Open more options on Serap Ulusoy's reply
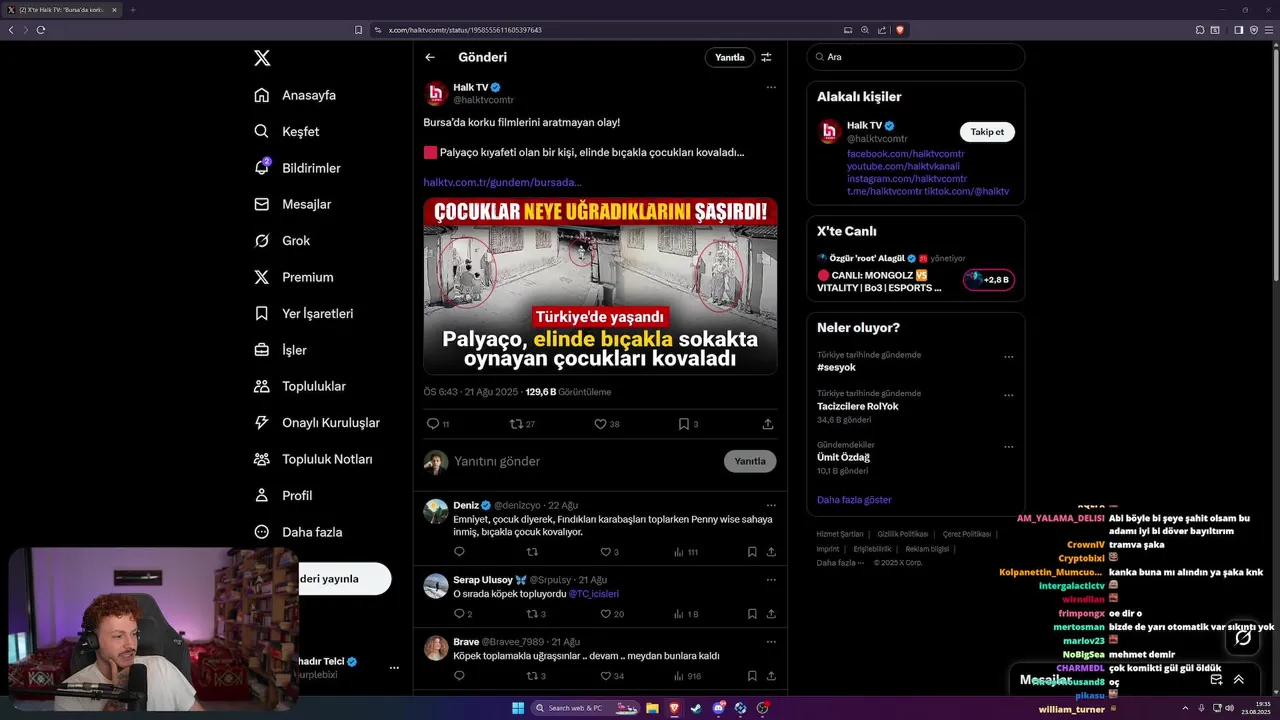 [x=770, y=579]
